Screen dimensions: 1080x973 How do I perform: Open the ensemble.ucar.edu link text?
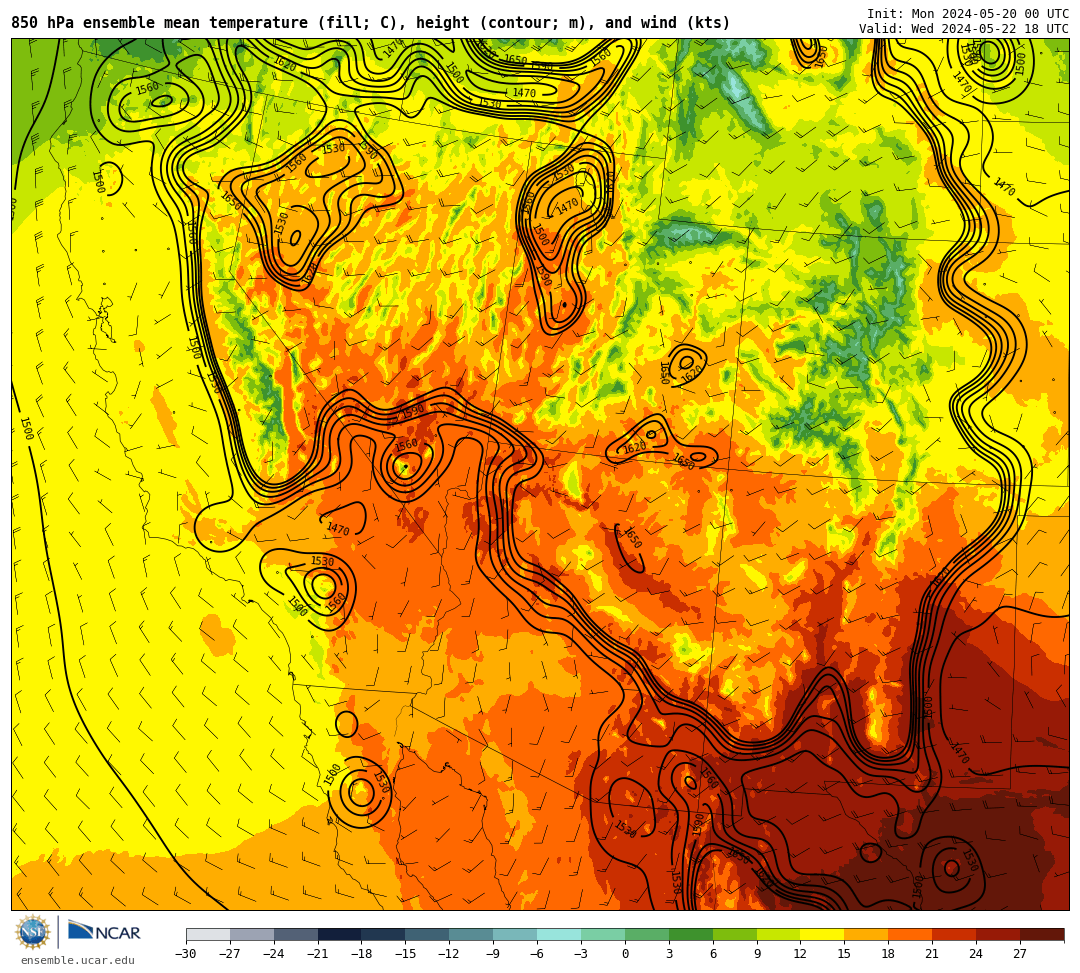78,960
